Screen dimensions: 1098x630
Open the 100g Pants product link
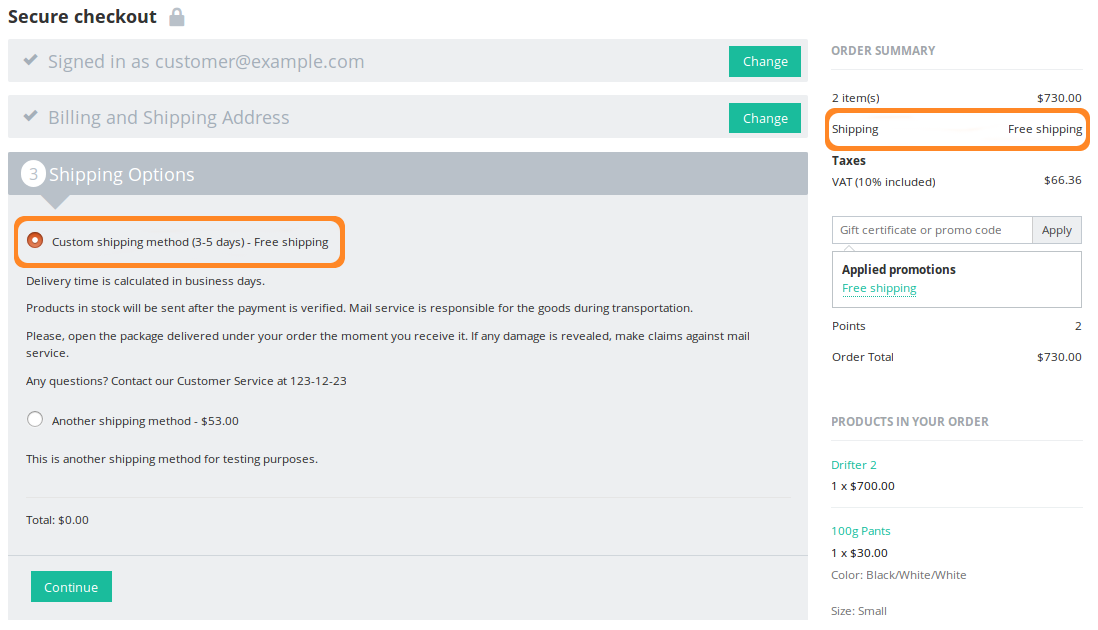pos(861,531)
